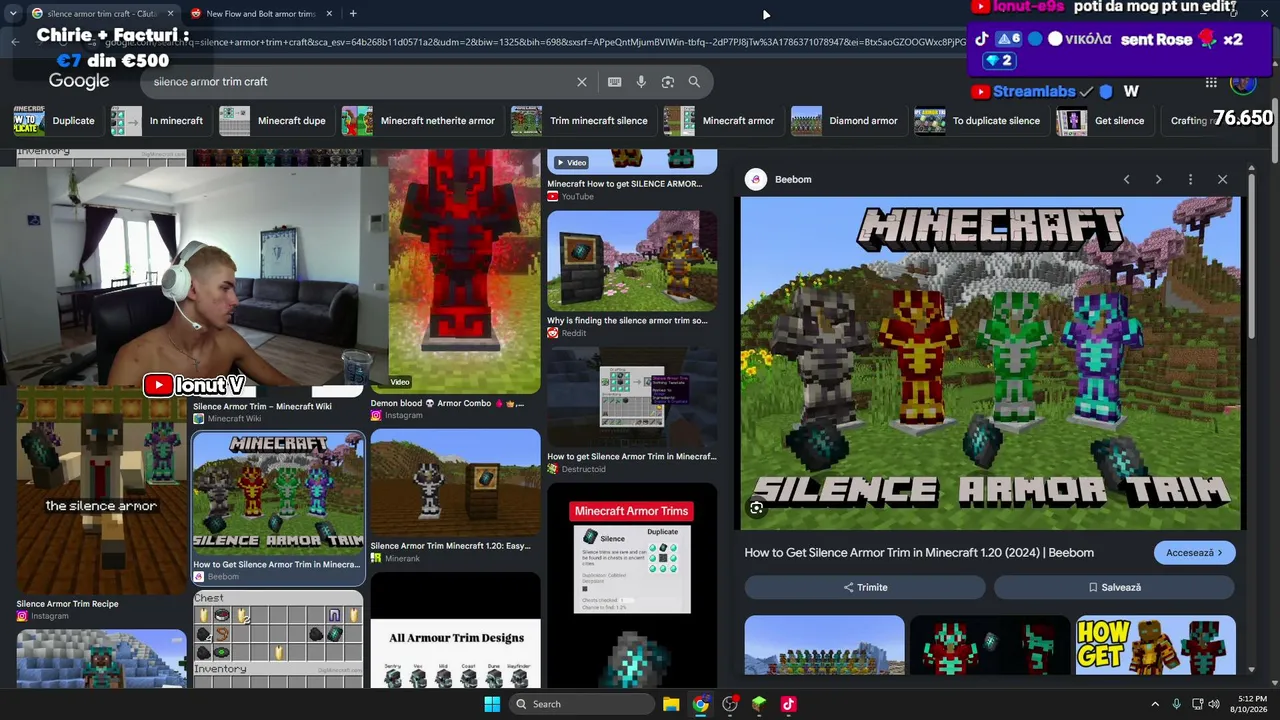1280x720 pixels.
Task: Open the preview panel more options menu
Action: 1190,179
